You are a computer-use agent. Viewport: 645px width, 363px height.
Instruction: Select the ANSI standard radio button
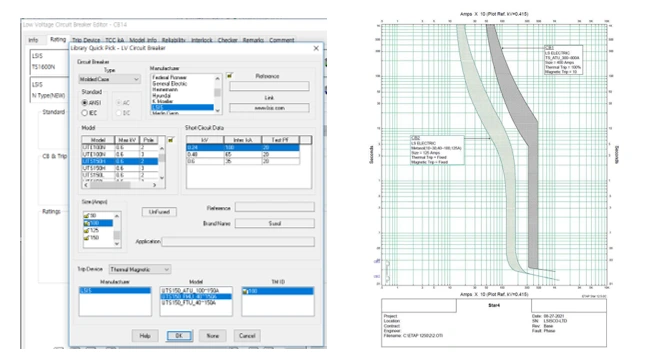(x=85, y=102)
